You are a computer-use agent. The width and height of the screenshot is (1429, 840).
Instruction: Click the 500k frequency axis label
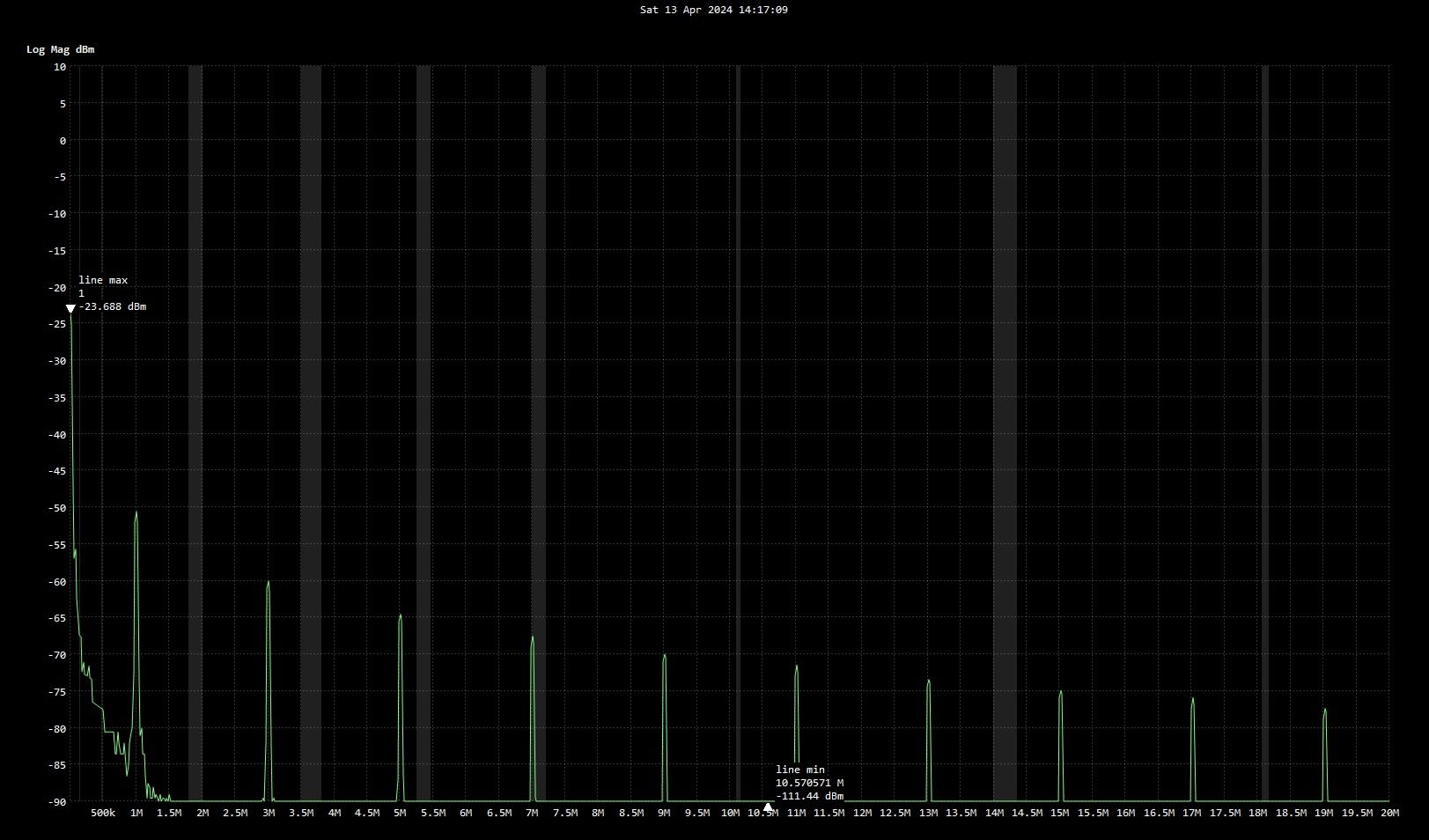[x=103, y=813]
